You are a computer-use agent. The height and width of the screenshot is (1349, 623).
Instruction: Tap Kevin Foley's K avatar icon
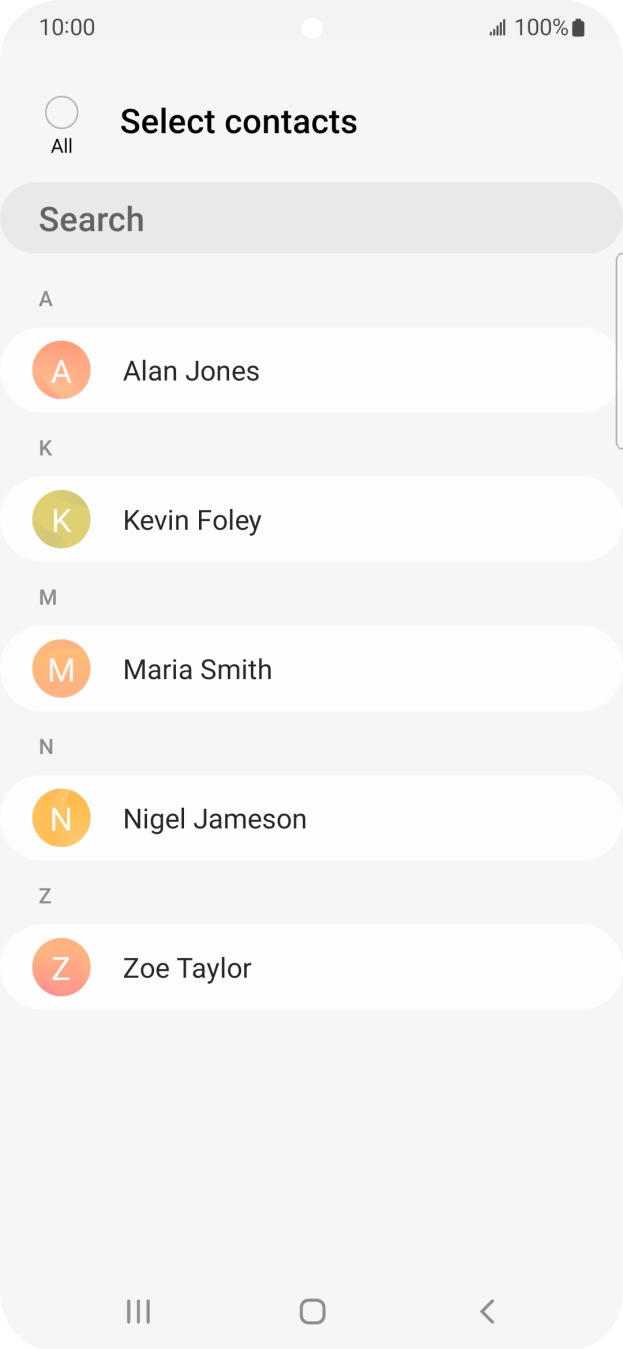61,520
